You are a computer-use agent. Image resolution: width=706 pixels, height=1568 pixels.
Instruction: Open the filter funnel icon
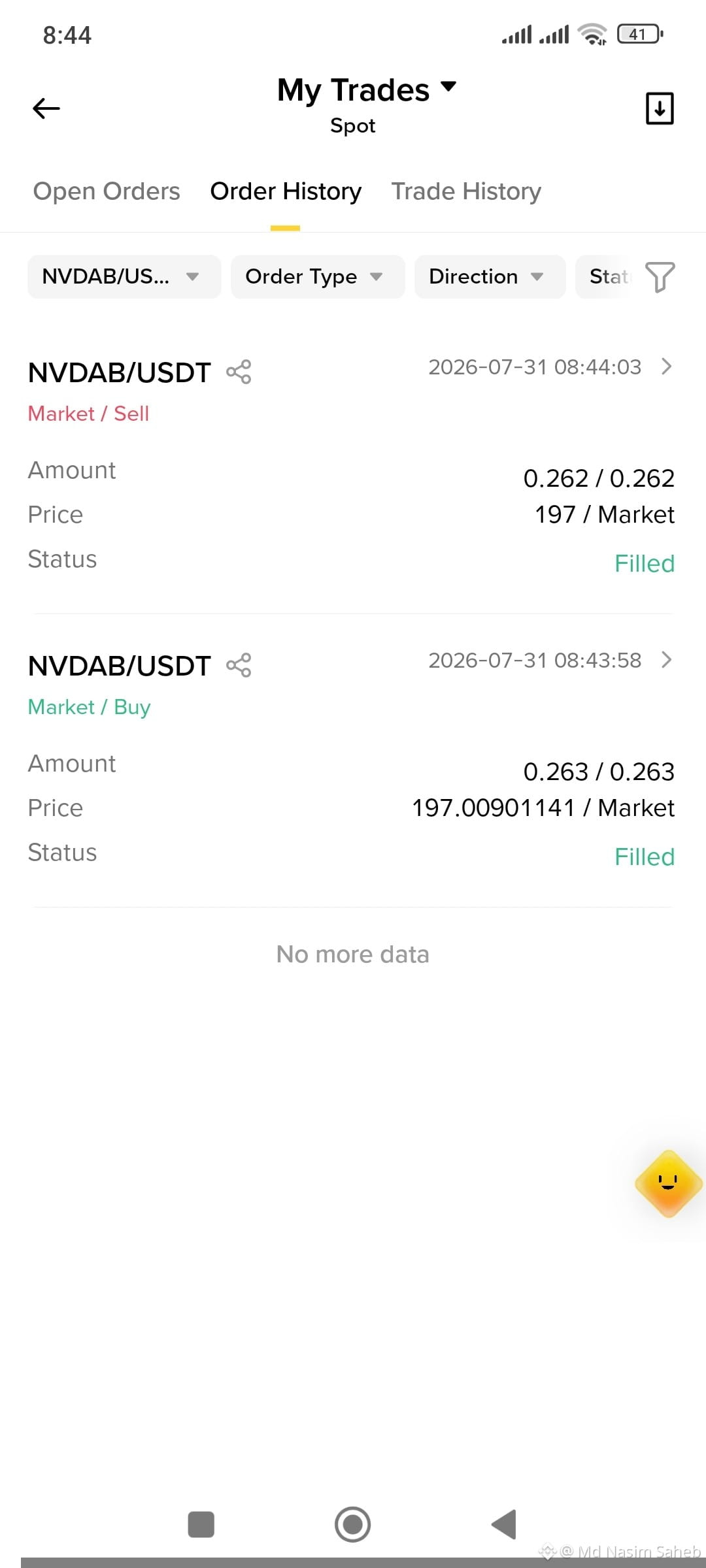coord(660,277)
